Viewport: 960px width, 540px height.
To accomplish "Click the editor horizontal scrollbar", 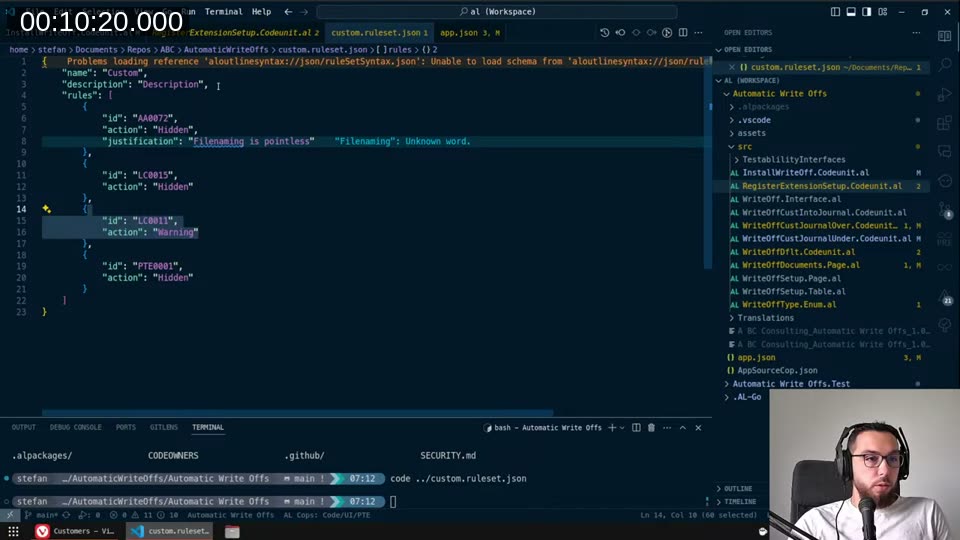I will pyautogui.click(x=298, y=413).
